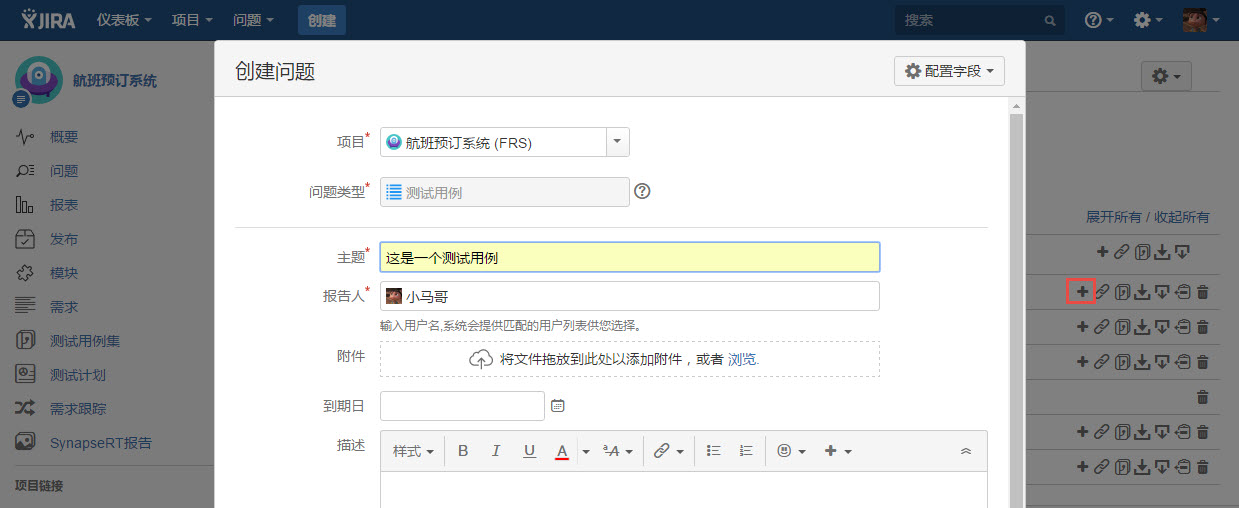This screenshot has height=508, width=1239.
Task: Open the 样式 style dropdown
Action: 413,451
